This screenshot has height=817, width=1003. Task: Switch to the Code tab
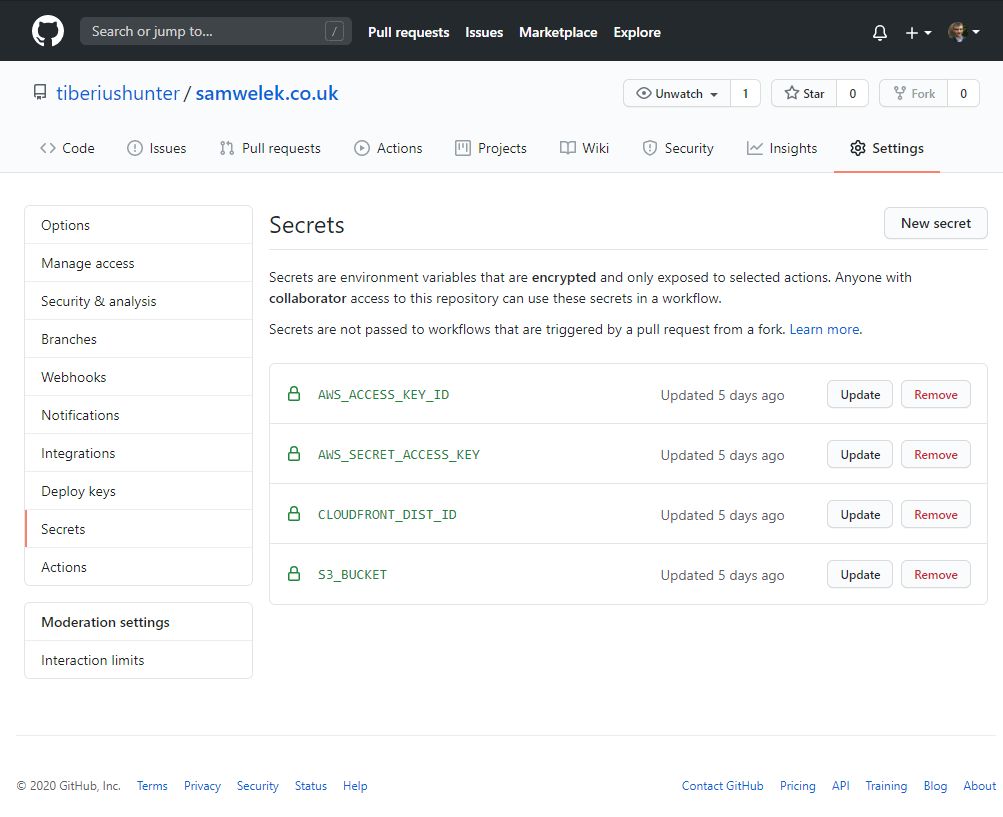tap(67, 148)
